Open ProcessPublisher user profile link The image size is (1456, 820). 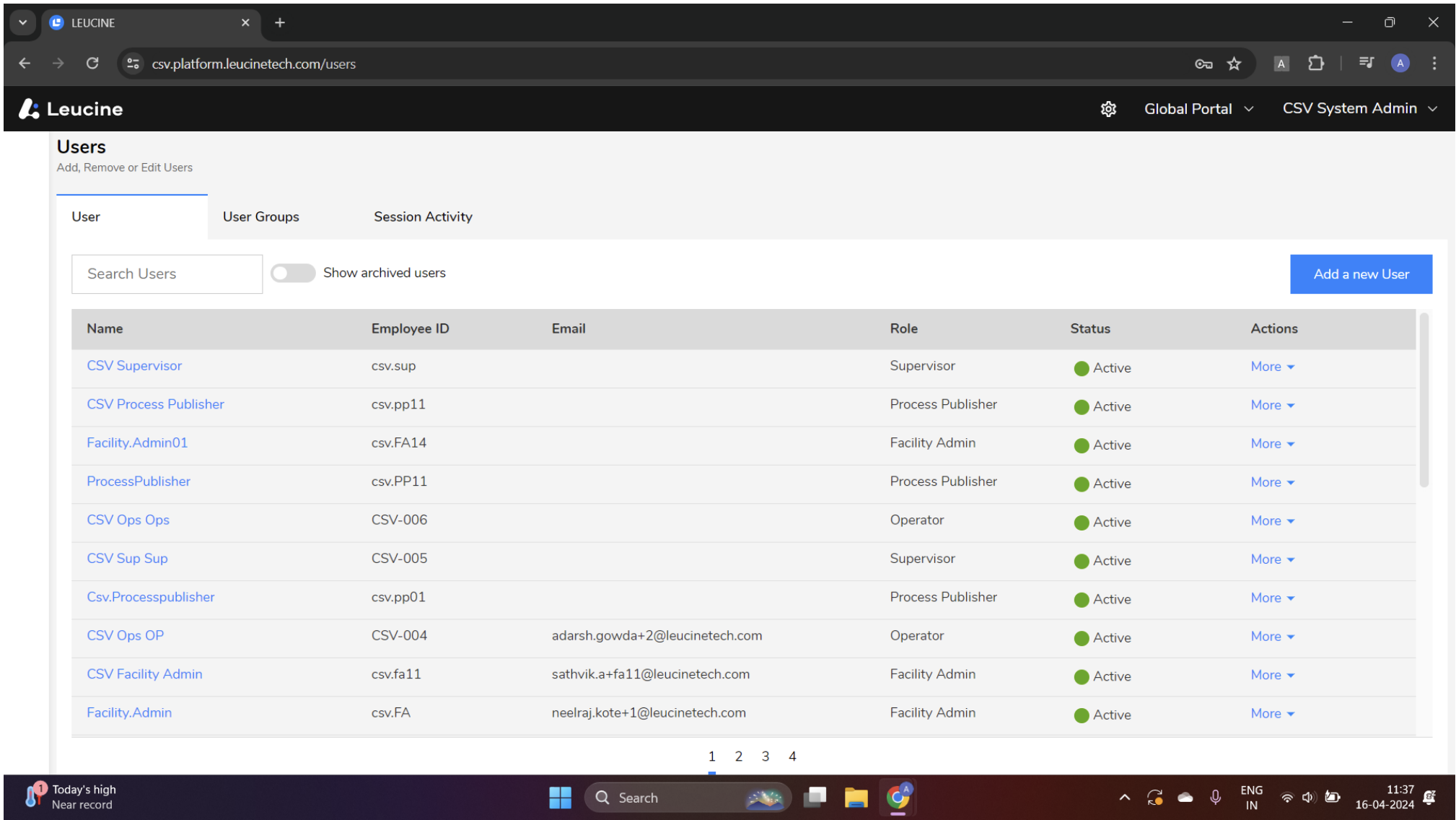(x=139, y=481)
